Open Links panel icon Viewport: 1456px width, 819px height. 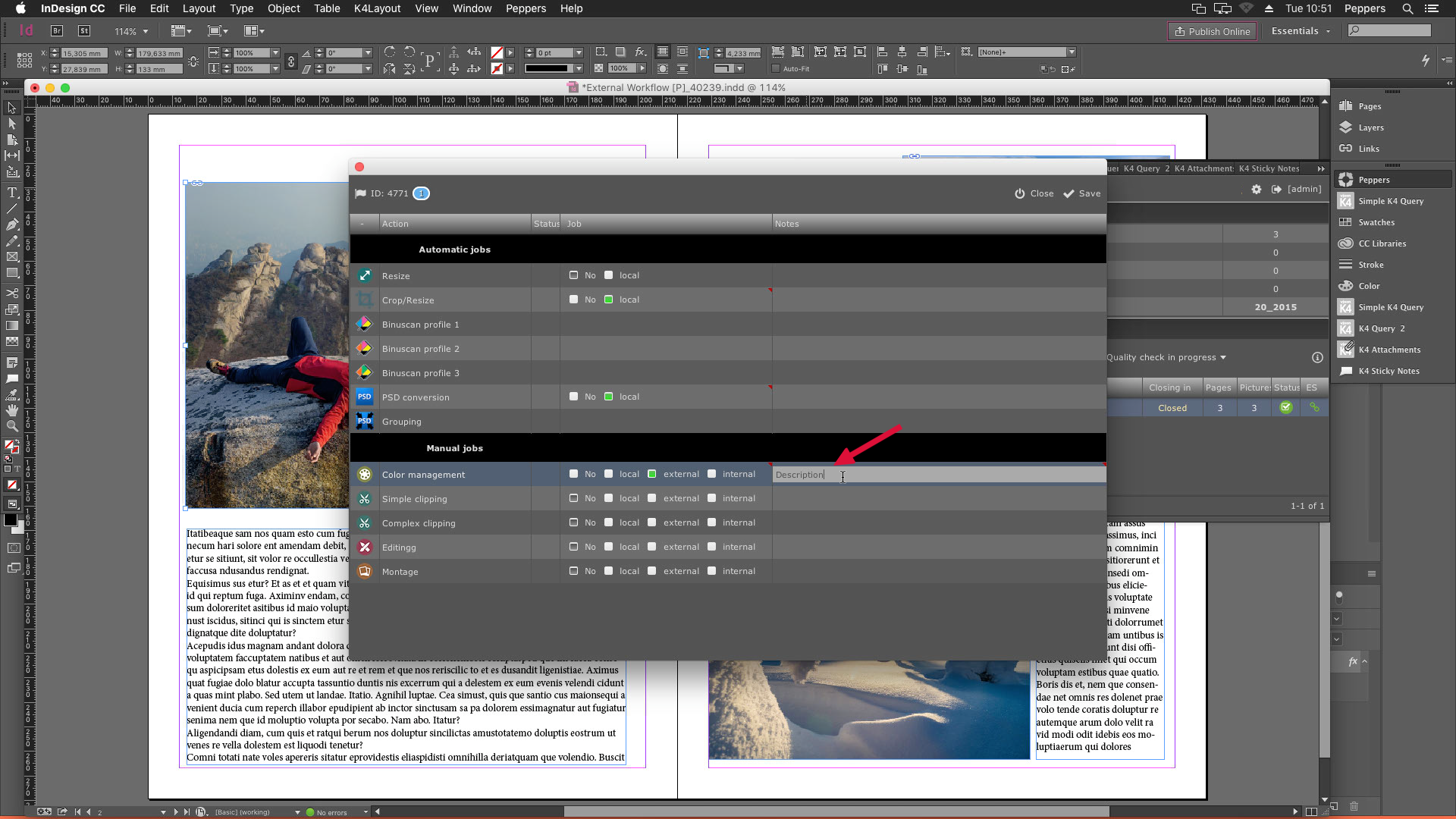[1346, 149]
